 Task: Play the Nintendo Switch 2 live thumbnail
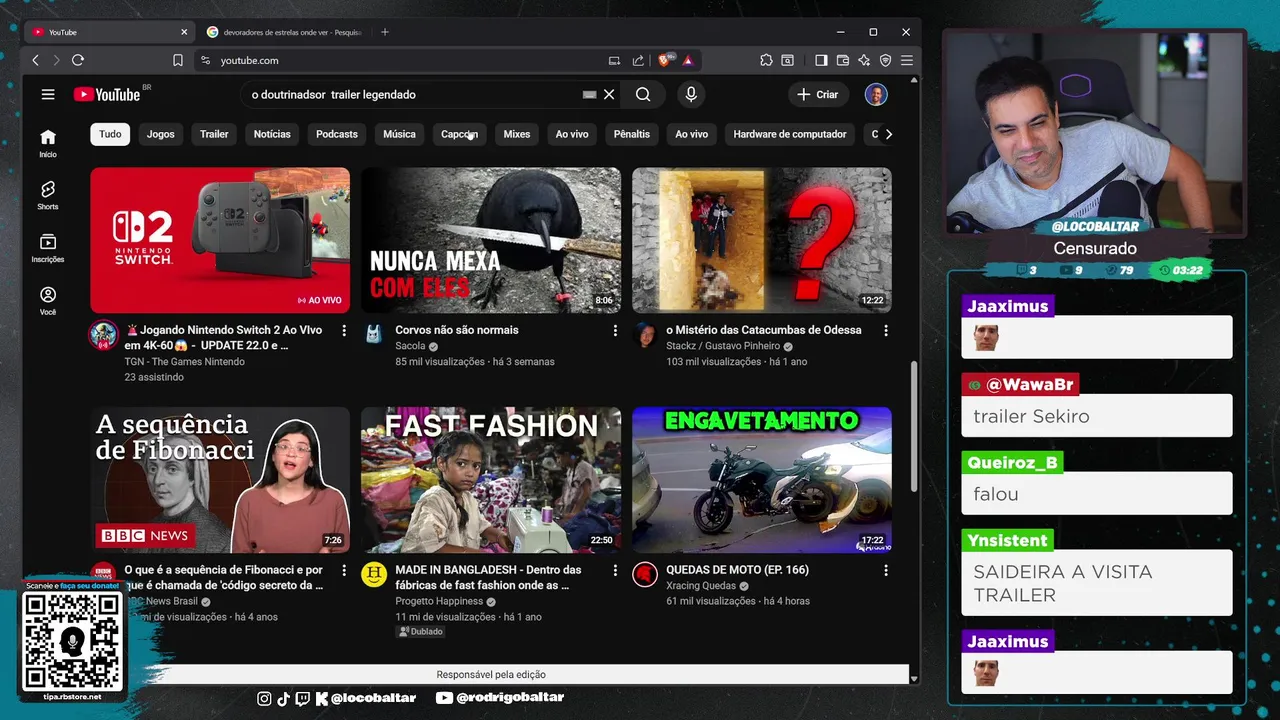(x=220, y=240)
